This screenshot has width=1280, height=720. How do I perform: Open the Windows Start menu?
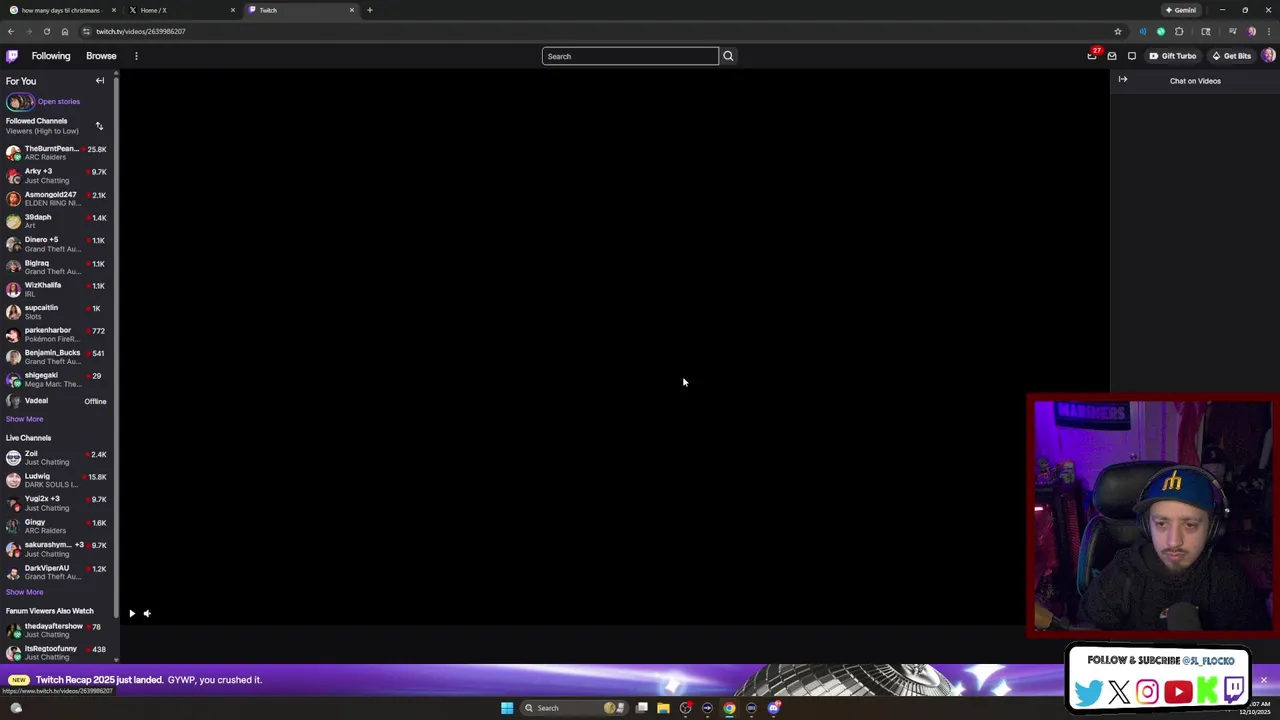click(507, 708)
